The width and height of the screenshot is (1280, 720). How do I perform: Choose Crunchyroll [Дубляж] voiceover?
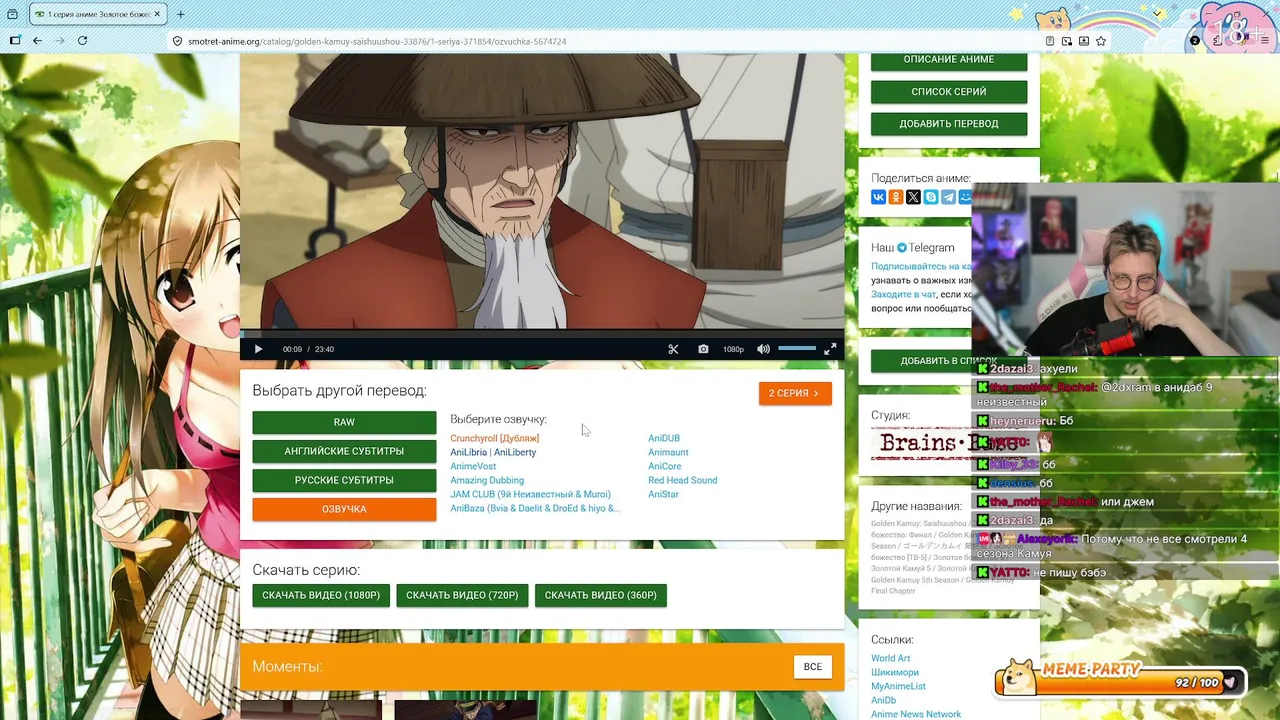(x=494, y=438)
